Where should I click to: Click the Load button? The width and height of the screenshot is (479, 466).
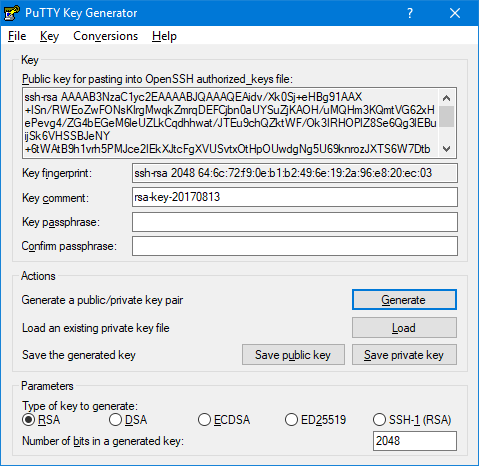pos(404,328)
